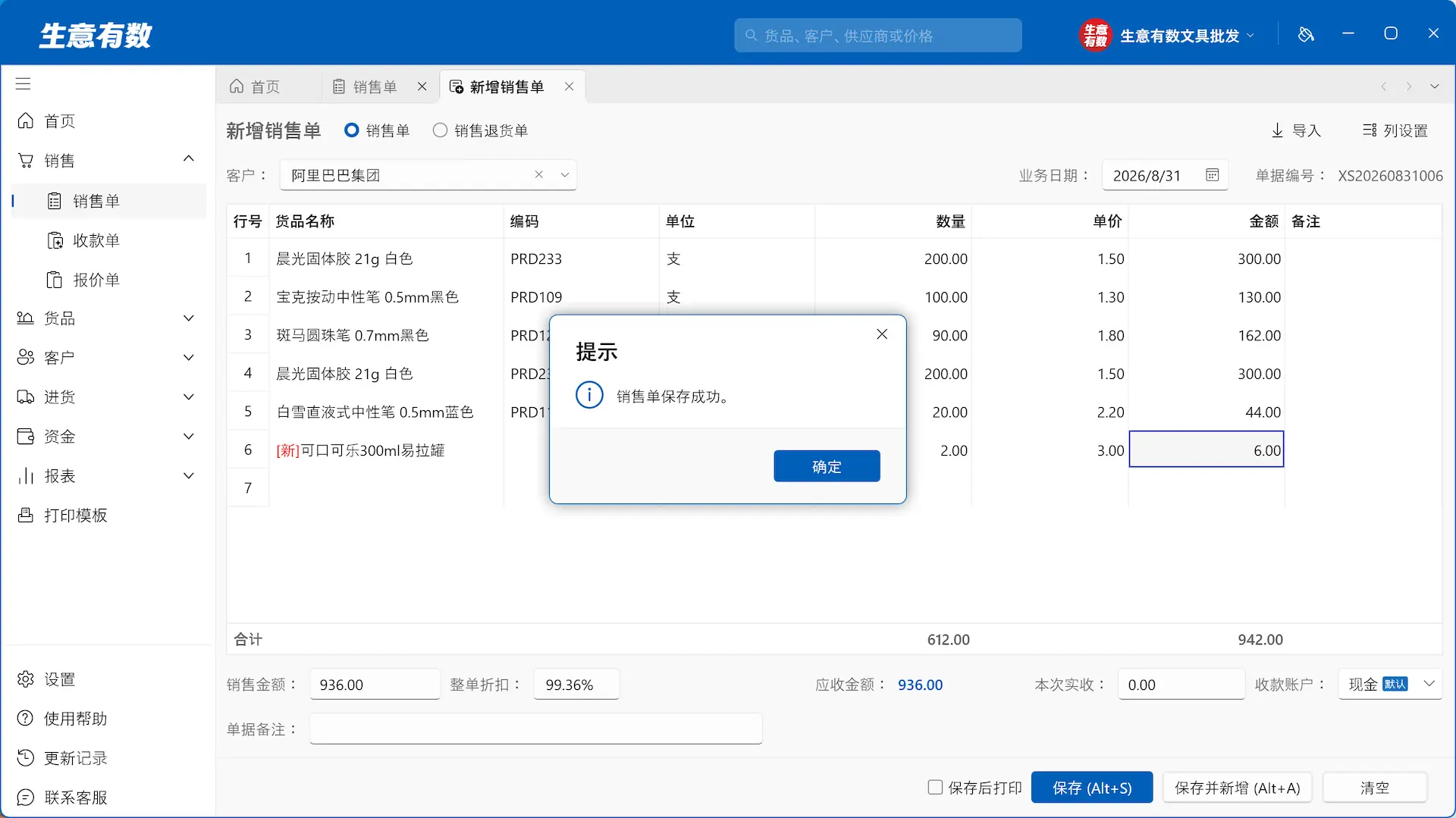Image resolution: width=1456 pixels, height=818 pixels.
Task: Click the search magnifier icon
Action: pos(751,36)
